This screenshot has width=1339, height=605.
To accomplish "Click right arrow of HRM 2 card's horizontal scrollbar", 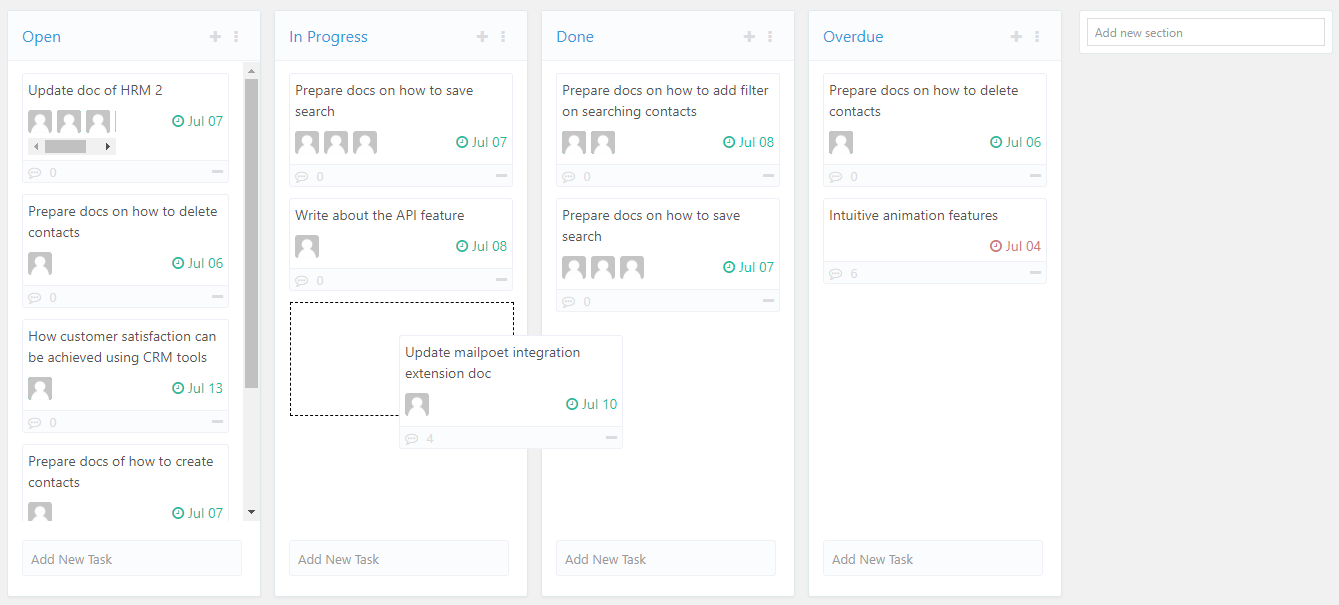I will pyautogui.click(x=108, y=146).
